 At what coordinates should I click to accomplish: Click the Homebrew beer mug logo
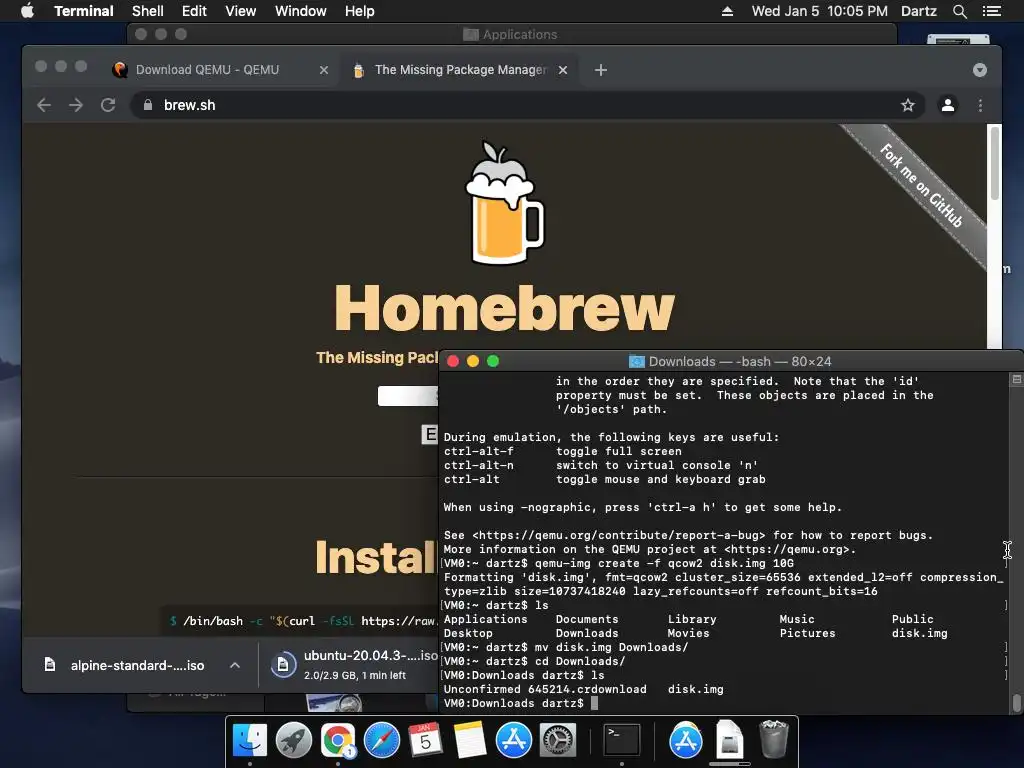tap(504, 203)
